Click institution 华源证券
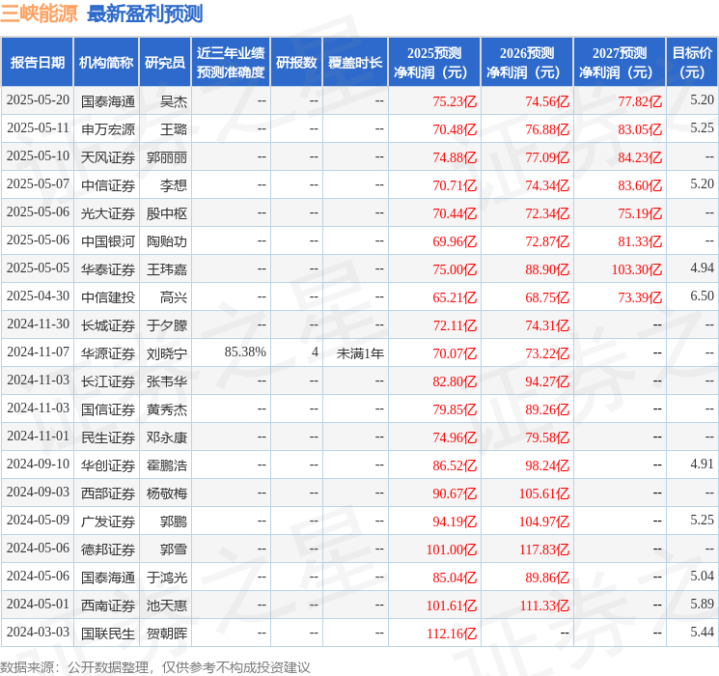 pos(108,353)
